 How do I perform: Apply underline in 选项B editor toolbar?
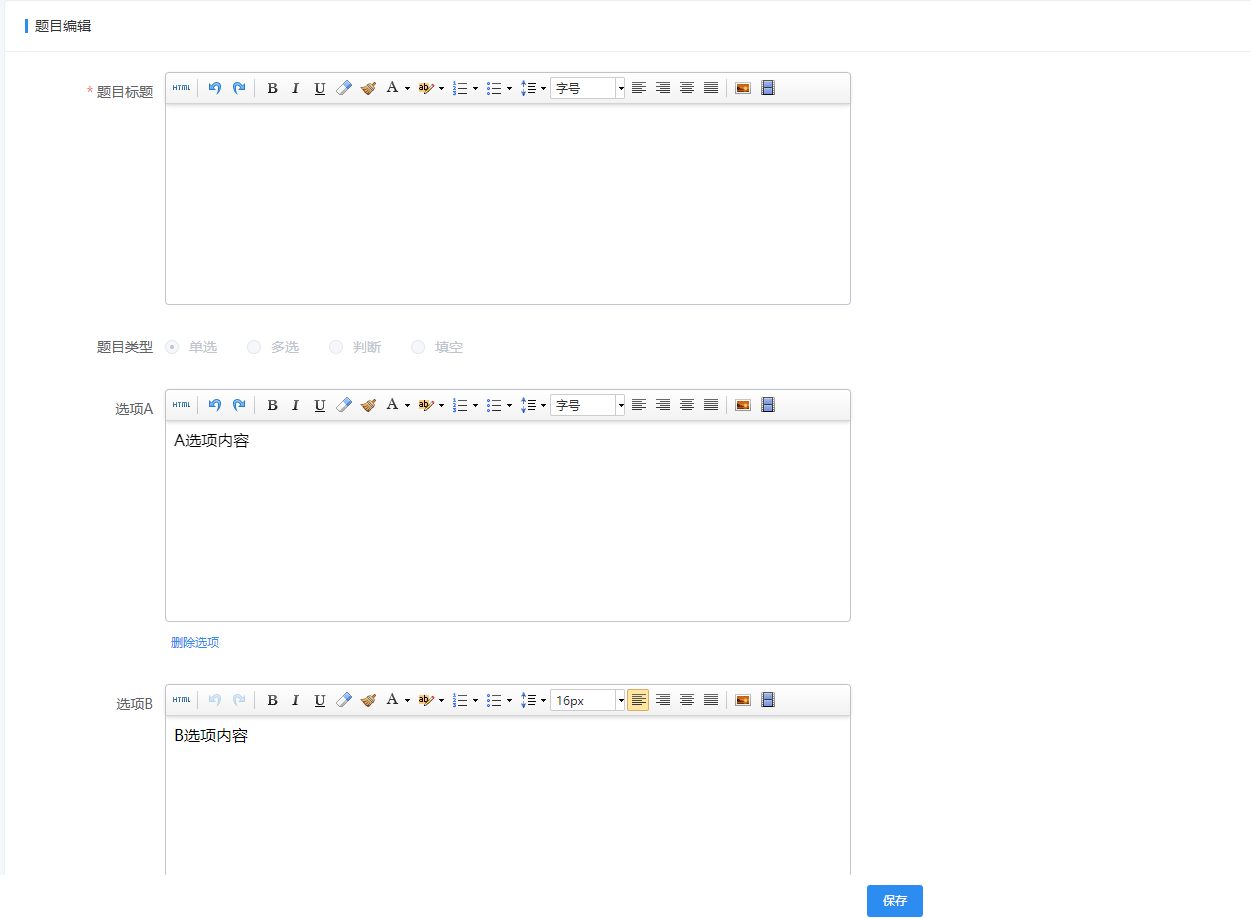click(320, 700)
